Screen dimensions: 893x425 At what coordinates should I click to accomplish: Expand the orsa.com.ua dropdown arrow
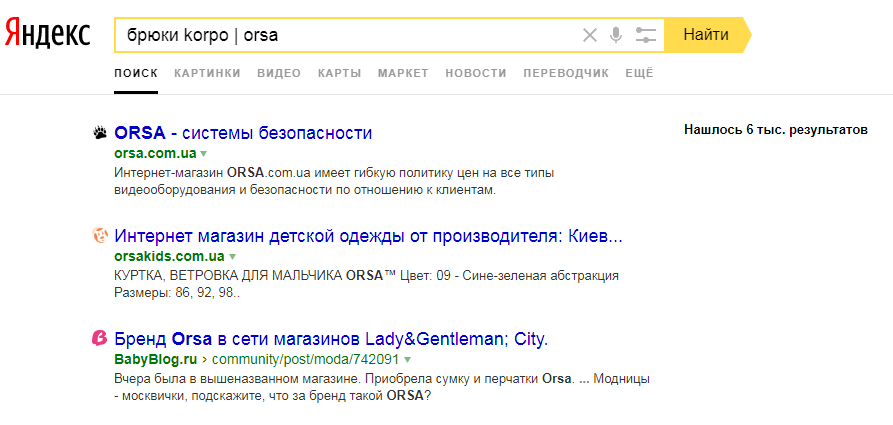click(203, 154)
